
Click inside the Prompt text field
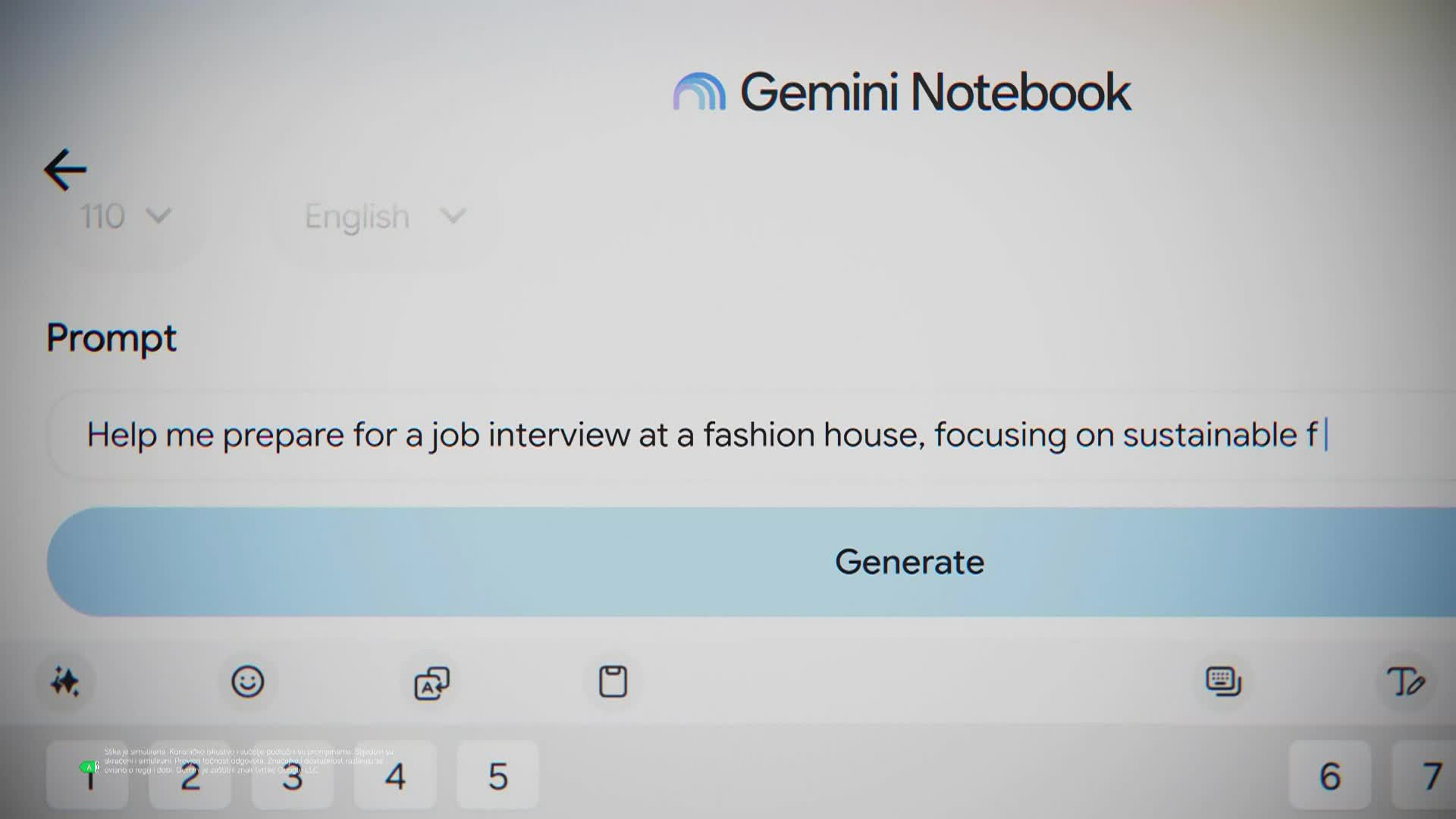(x=752, y=435)
